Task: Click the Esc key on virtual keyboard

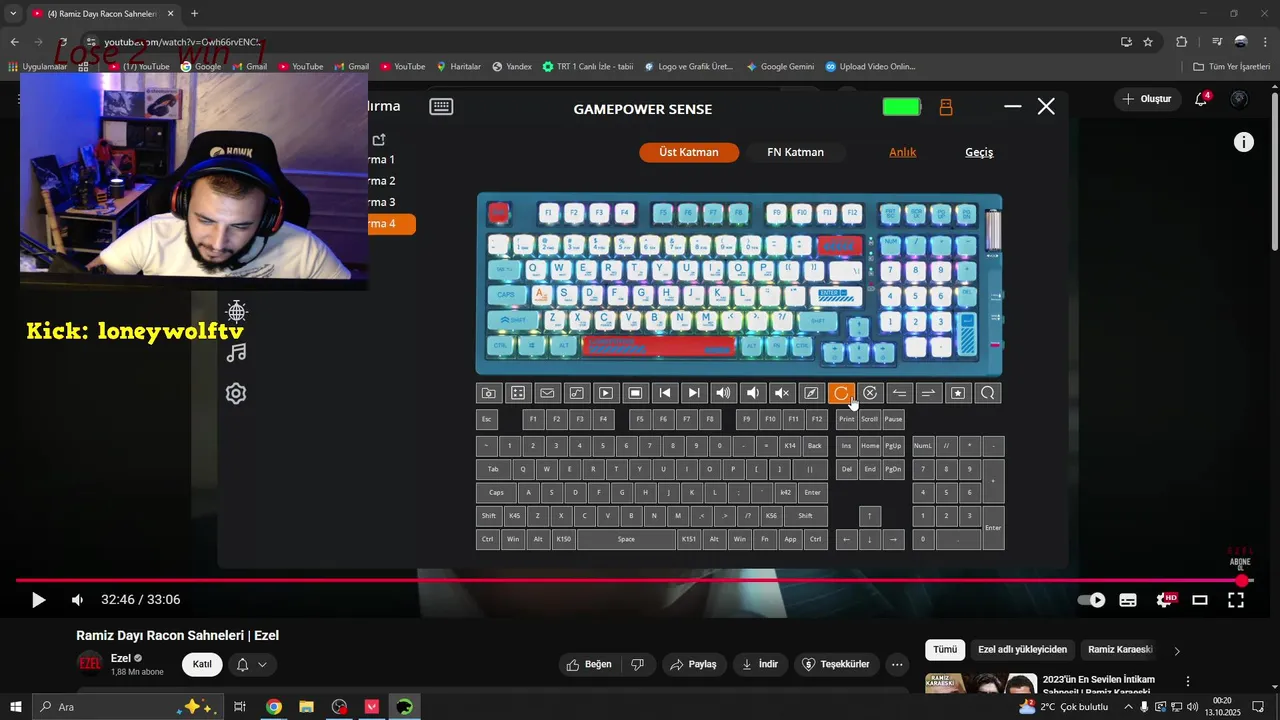Action: (x=486, y=419)
